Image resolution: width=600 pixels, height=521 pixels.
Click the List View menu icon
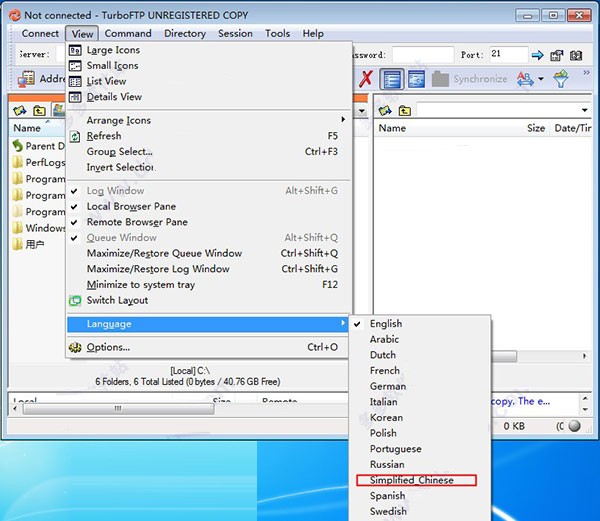coord(75,81)
